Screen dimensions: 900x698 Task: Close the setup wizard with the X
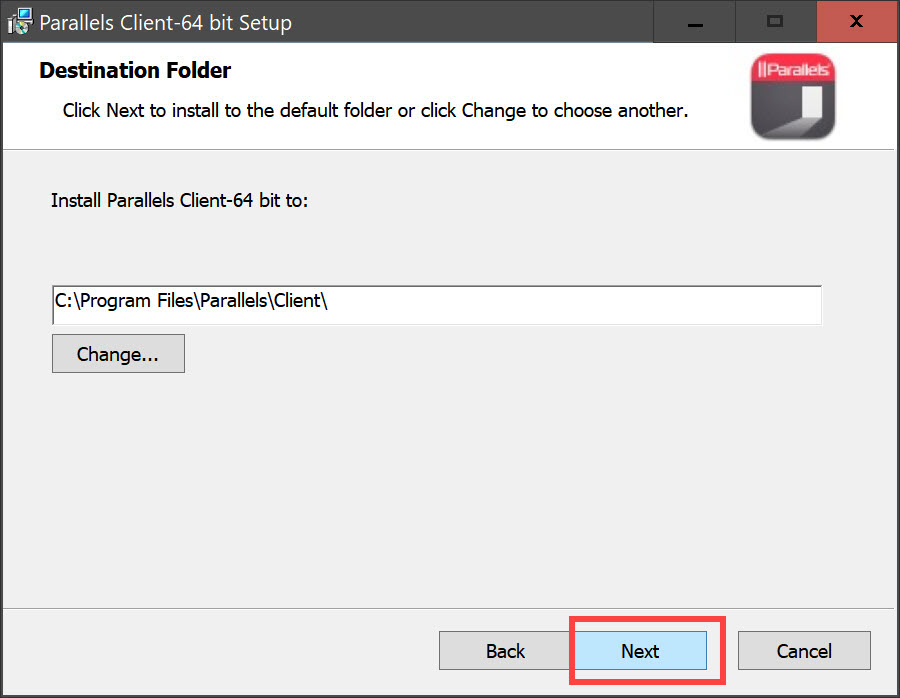pos(856,21)
